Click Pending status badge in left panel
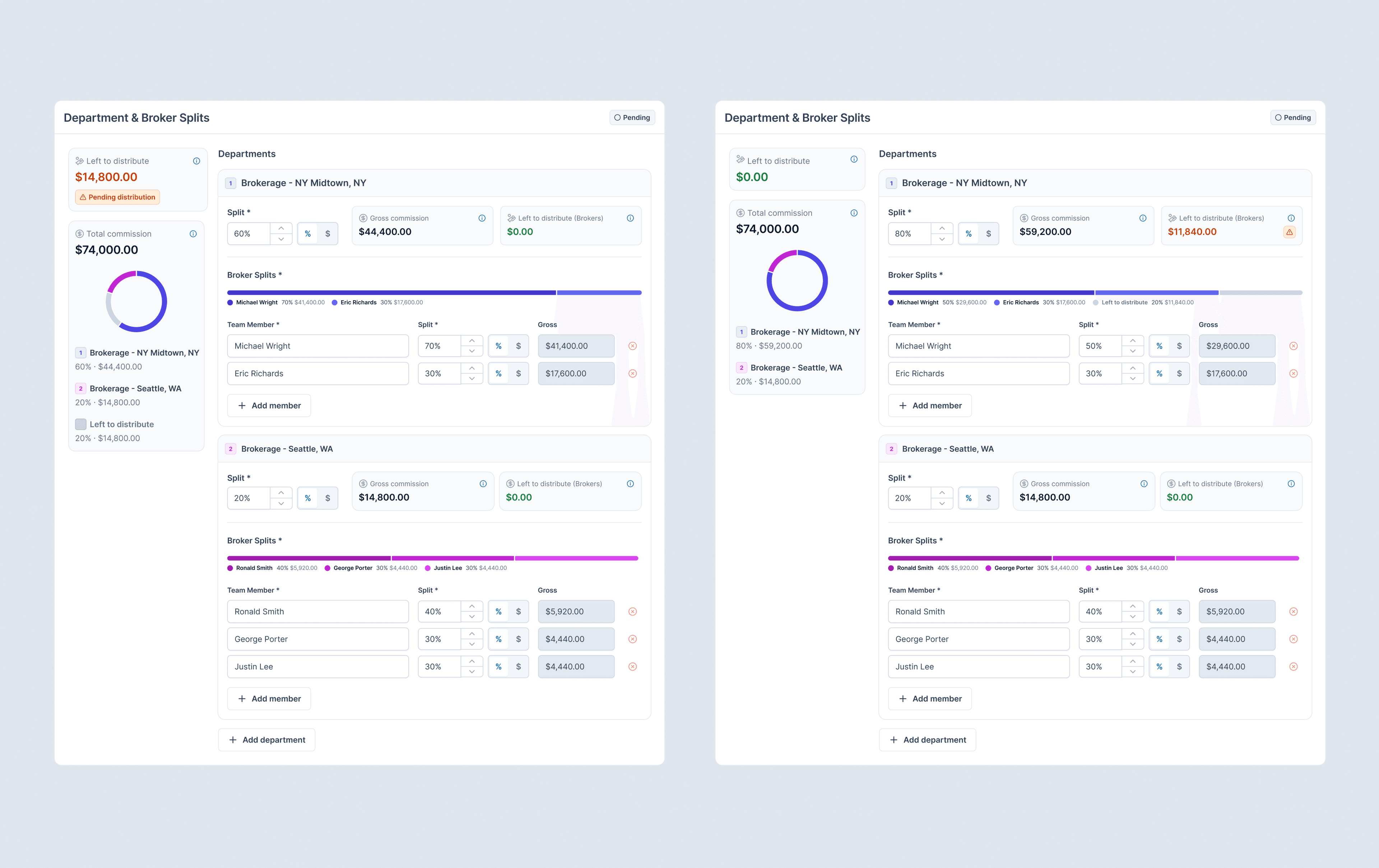The width and height of the screenshot is (1379, 868). click(x=632, y=117)
